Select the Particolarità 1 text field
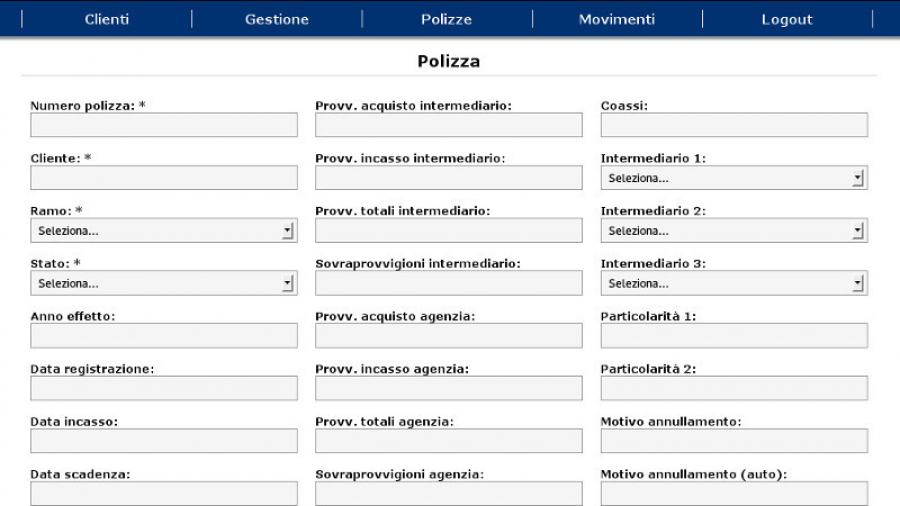 click(734, 336)
